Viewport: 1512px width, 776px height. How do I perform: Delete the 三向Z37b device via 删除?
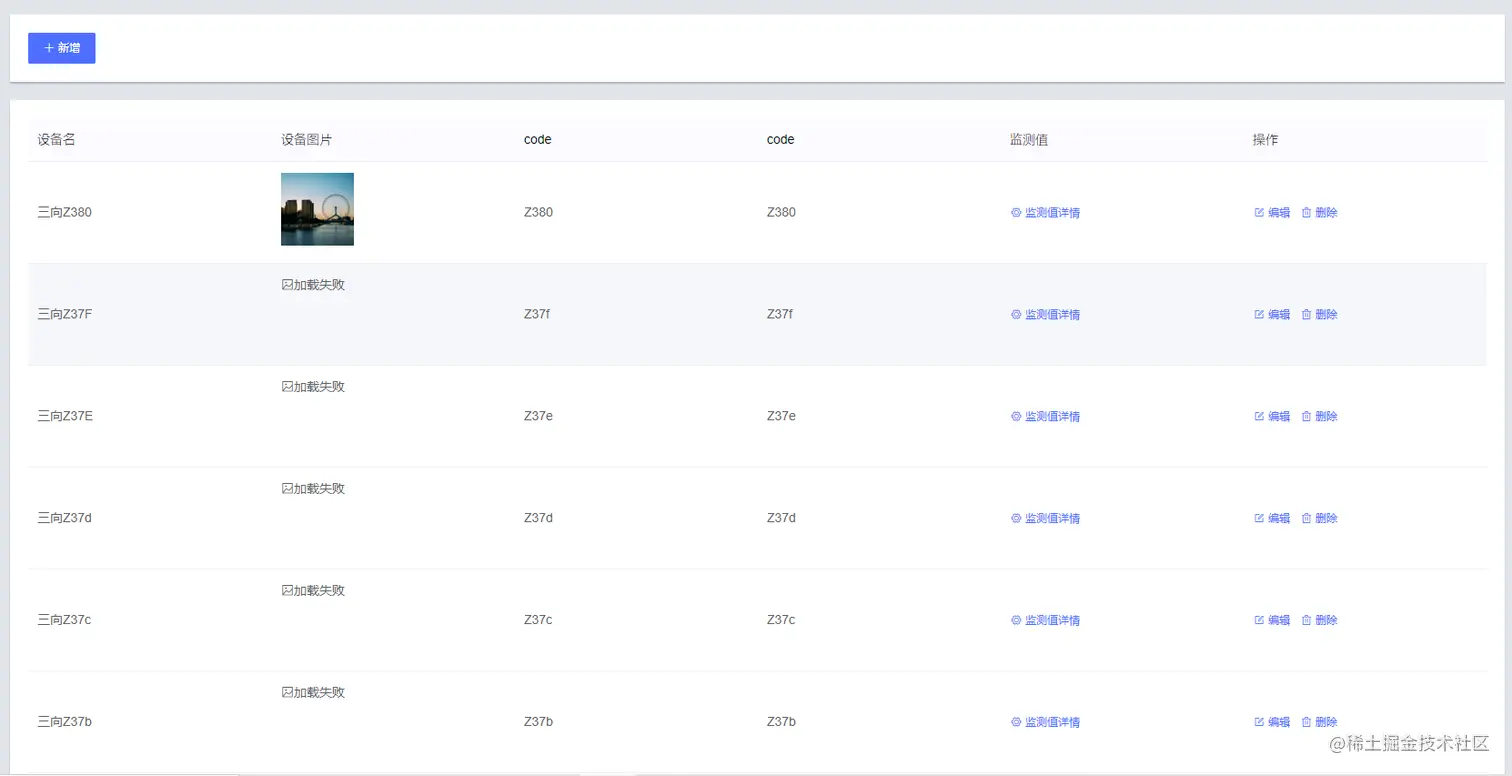[1319, 723]
